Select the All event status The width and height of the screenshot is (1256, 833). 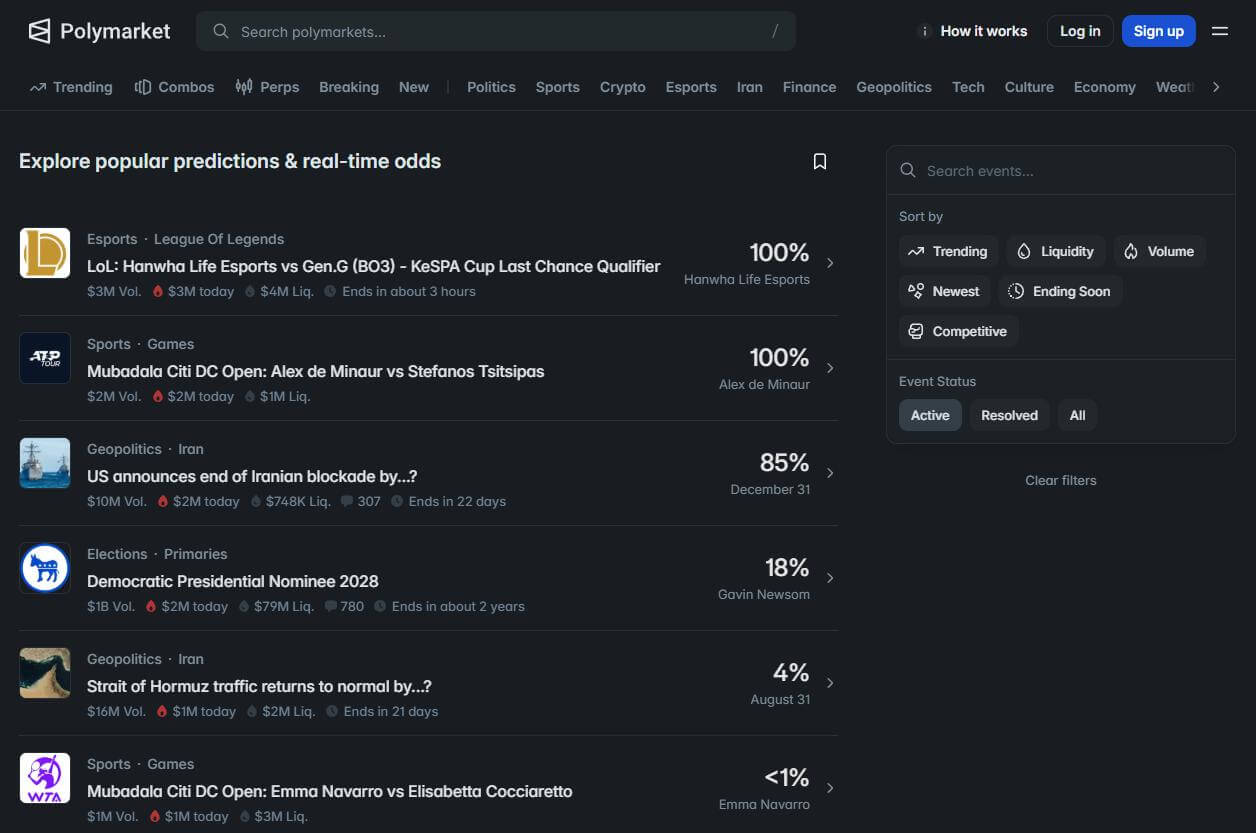pos(1077,415)
